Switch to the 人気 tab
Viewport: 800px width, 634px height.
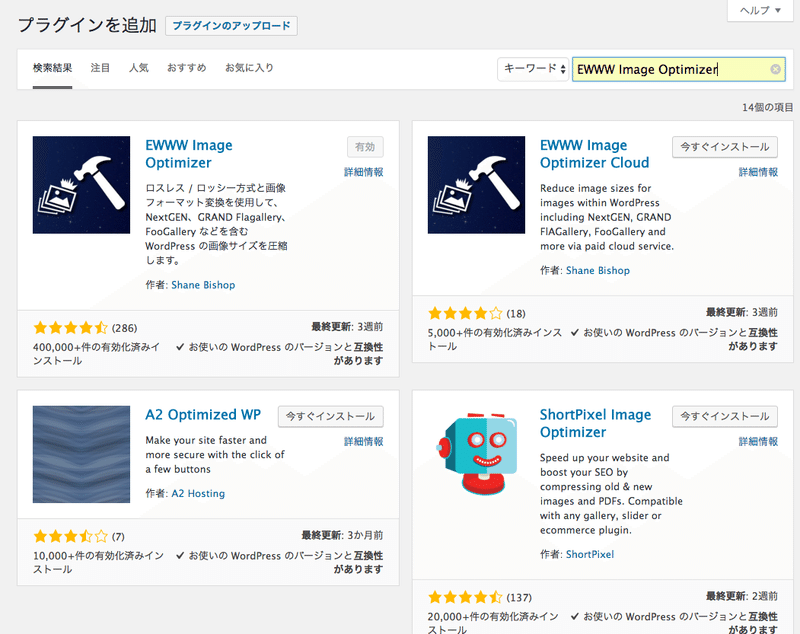click(x=139, y=68)
